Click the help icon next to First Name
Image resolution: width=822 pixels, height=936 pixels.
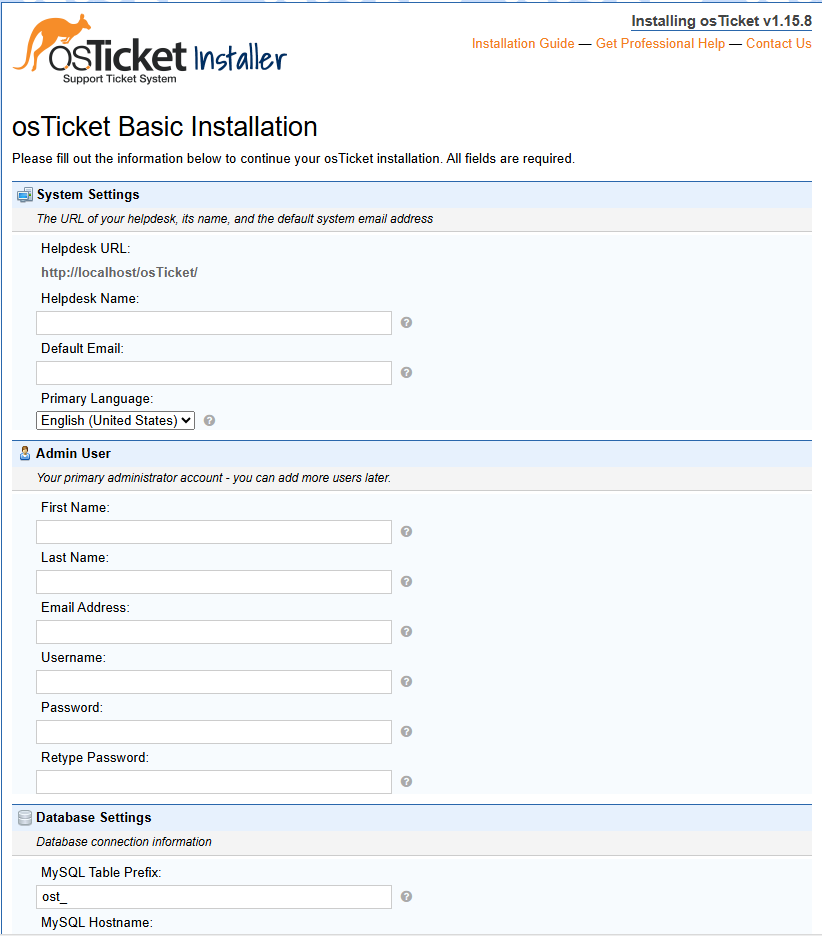tap(406, 531)
